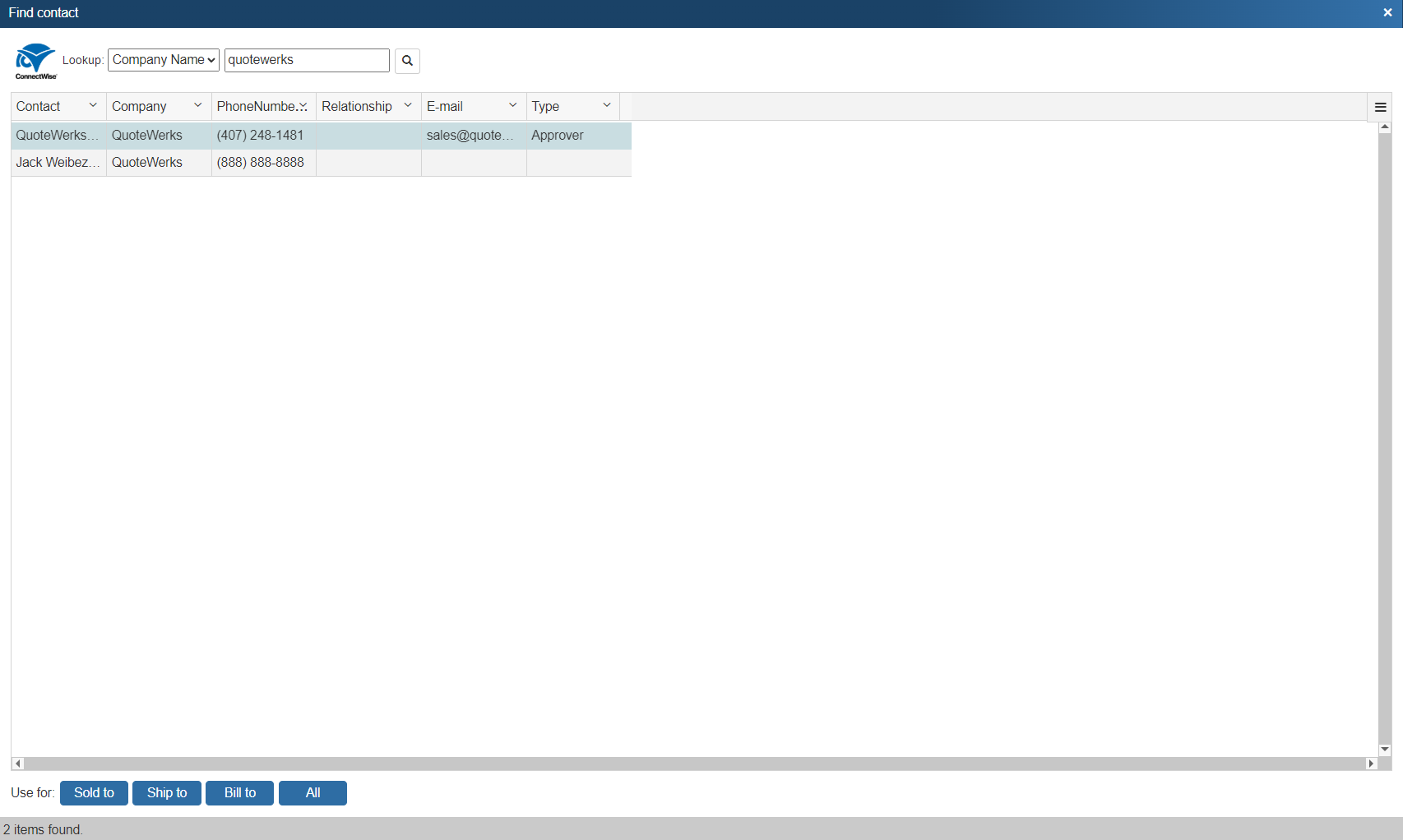
Task: Sort by the E-mail column header
Action: (445, 107)
